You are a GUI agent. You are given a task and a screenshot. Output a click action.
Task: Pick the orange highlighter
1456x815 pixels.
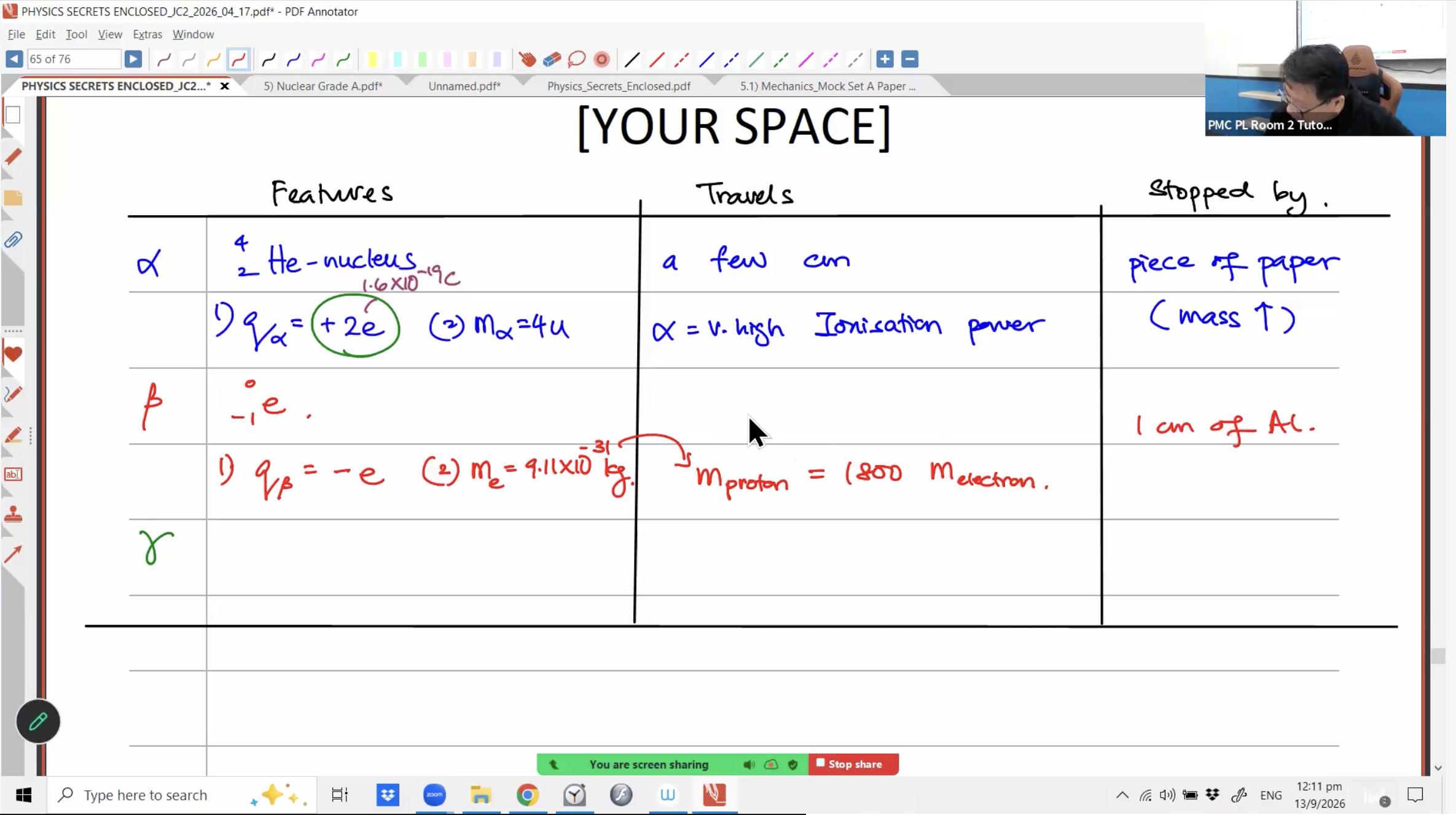(472, 59)
